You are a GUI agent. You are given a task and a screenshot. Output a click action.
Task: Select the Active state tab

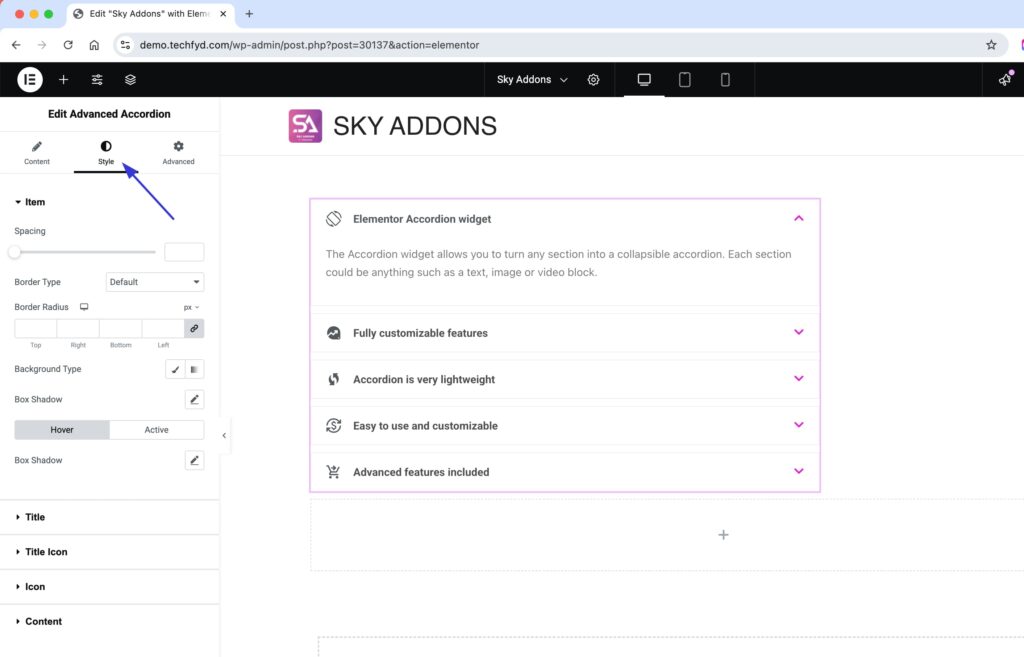pos(157,430)
